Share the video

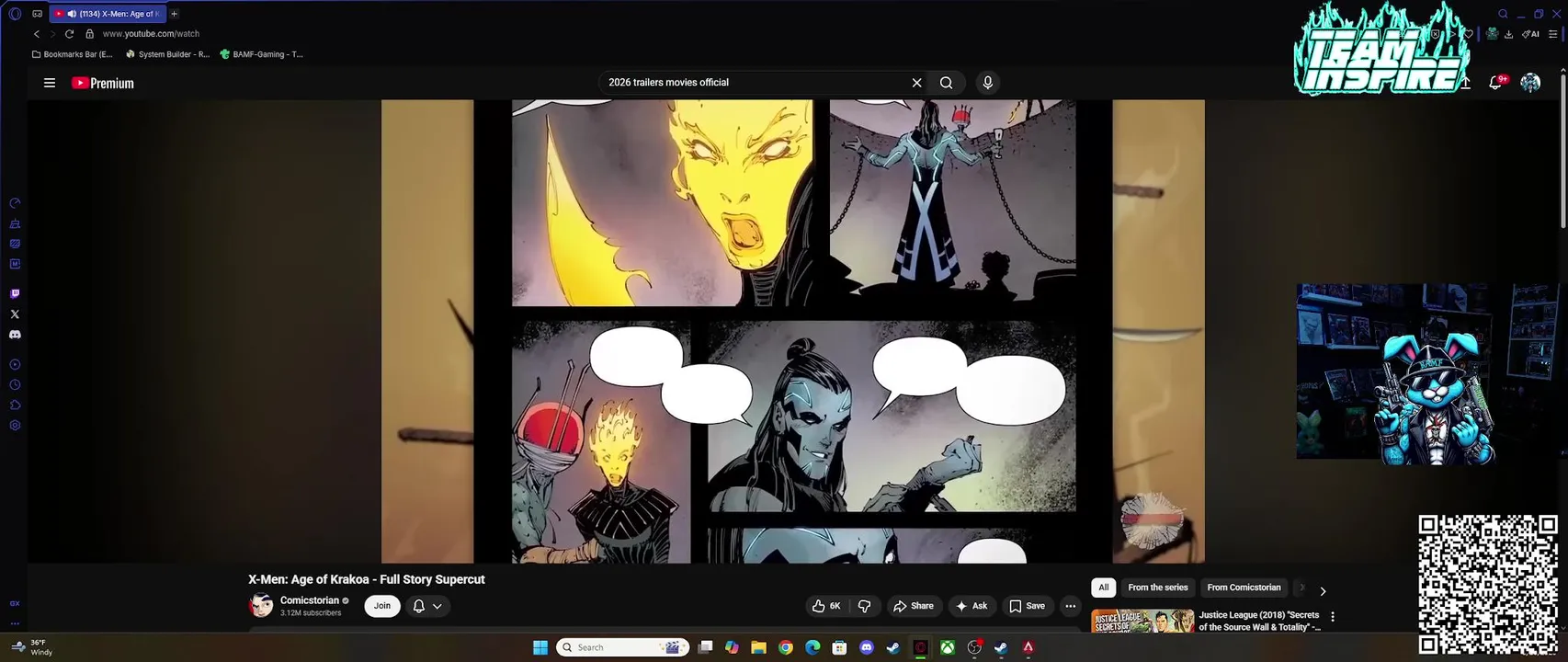(913, 606)
